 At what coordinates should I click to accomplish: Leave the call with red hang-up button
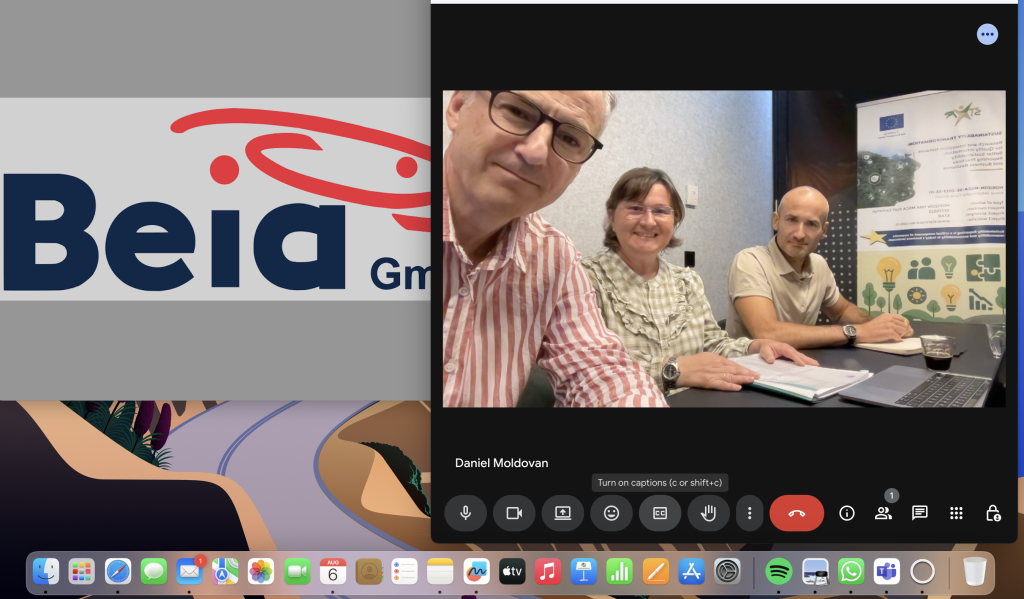click(x=796, y=513)
